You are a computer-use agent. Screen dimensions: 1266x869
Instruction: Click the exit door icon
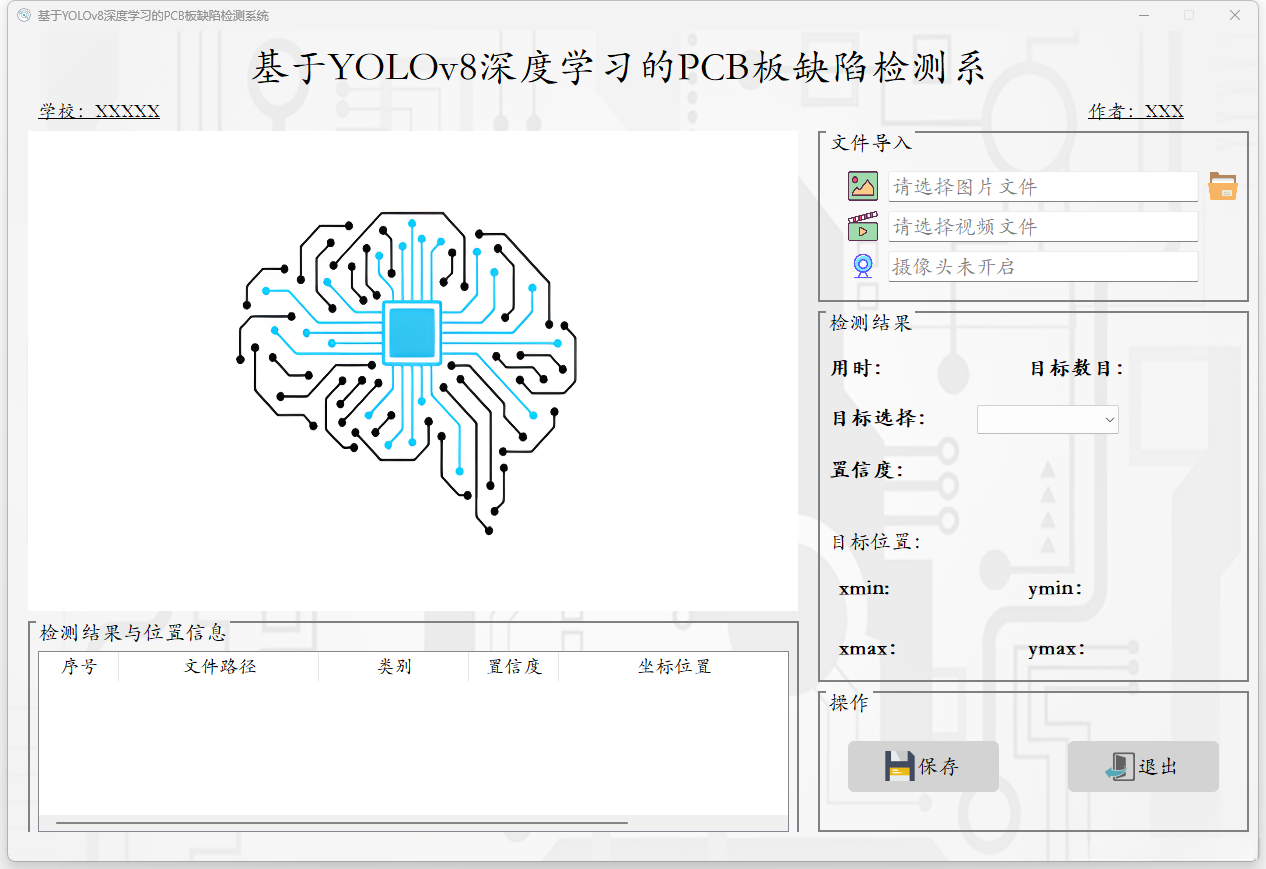1126,766
